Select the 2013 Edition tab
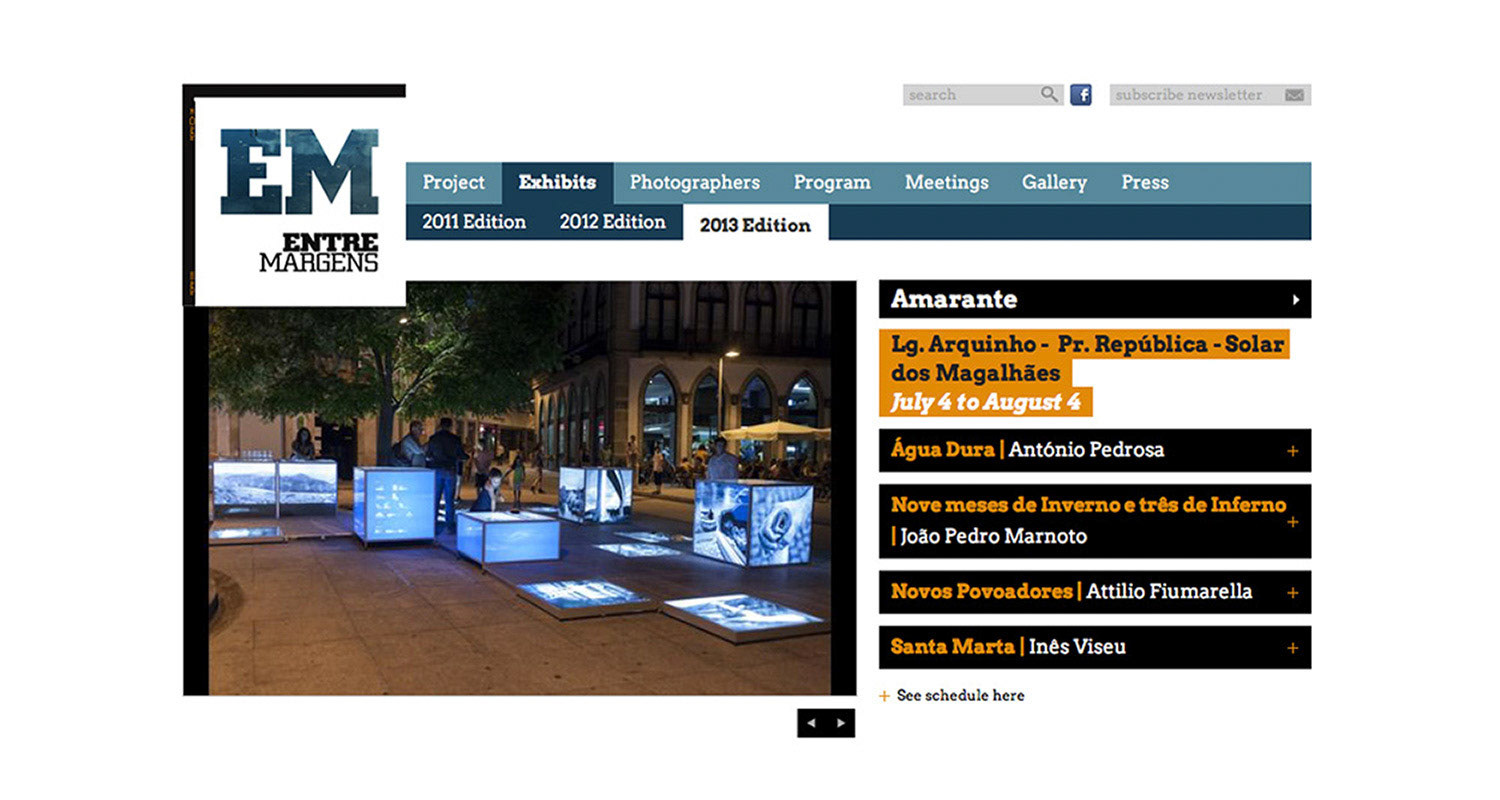1500x800 pixels. click(x=756, y=223)
